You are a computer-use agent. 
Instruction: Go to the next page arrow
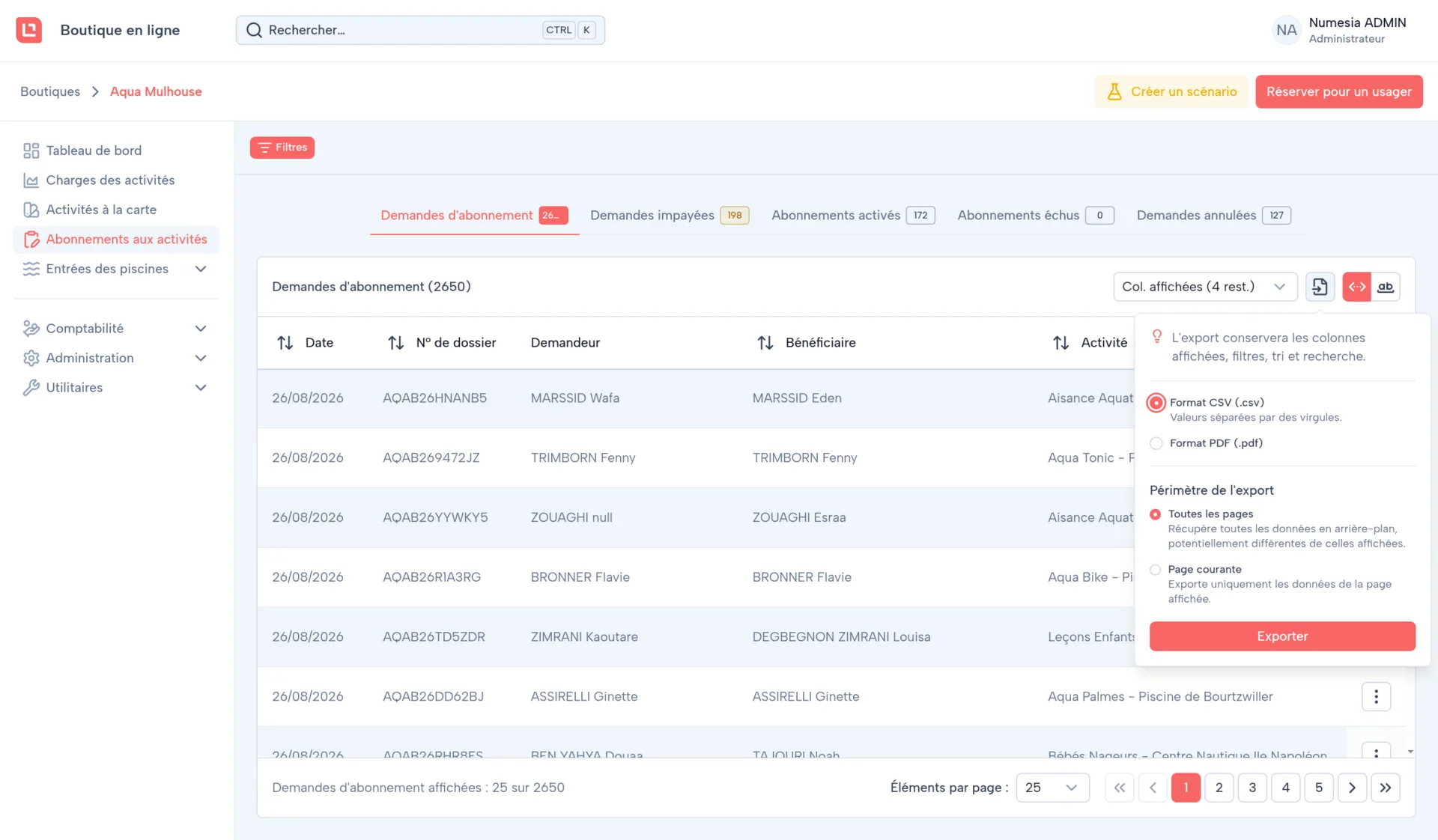1352,788
